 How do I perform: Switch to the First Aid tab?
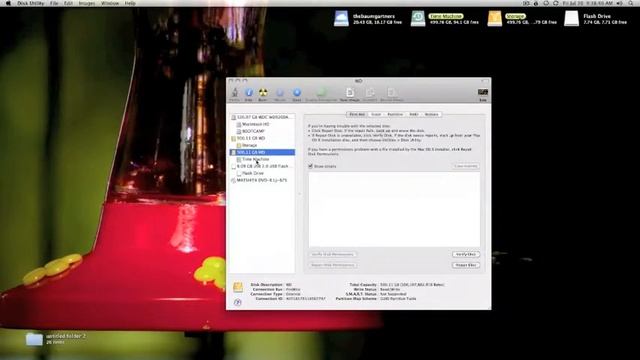coord(357,114)
